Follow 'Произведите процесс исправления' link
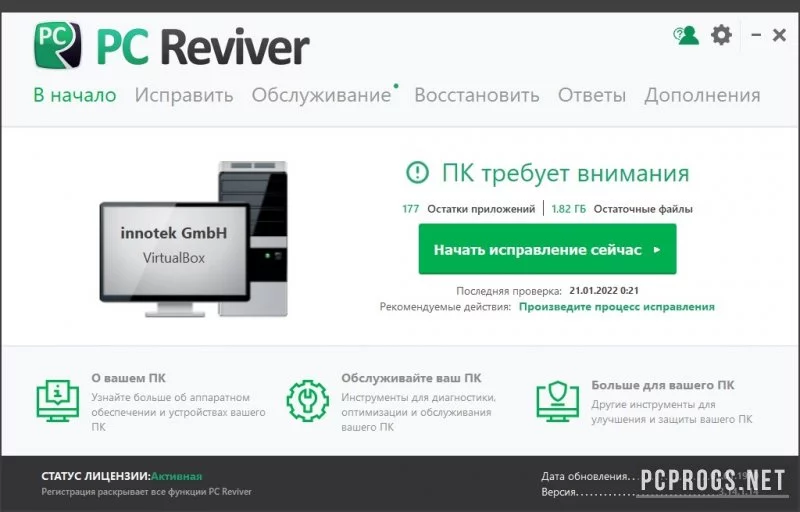Image resolution: width=800 pixels, height=512 pixels. [617, 306]
